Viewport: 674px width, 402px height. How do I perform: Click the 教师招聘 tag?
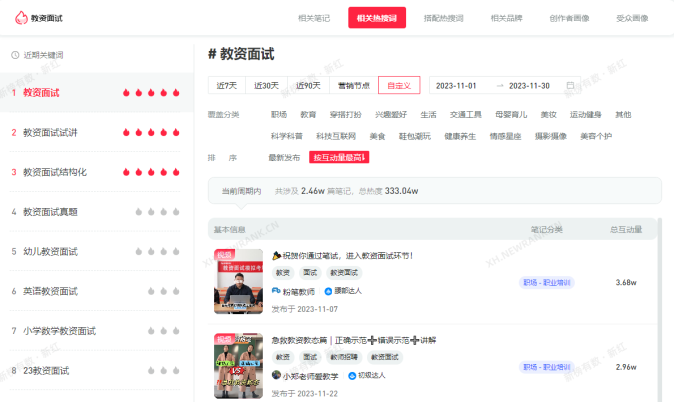(344, 357)
